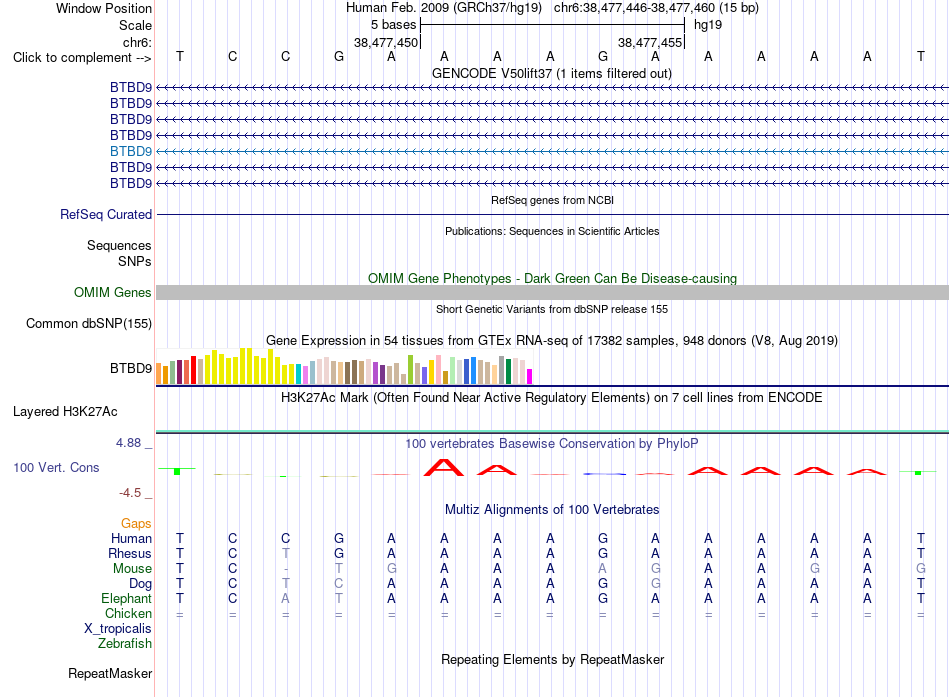Viewport: 950px width, 697px height.
Task: Click the 'Click to complement -->' label
Action: point(82,58)
